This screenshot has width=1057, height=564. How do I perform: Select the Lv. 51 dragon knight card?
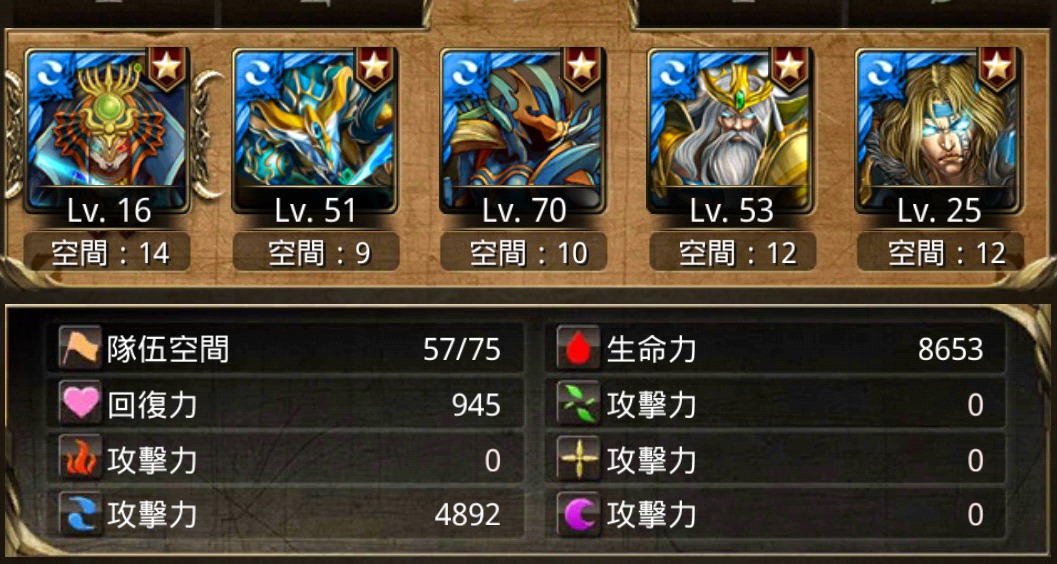tap(315, 131)
